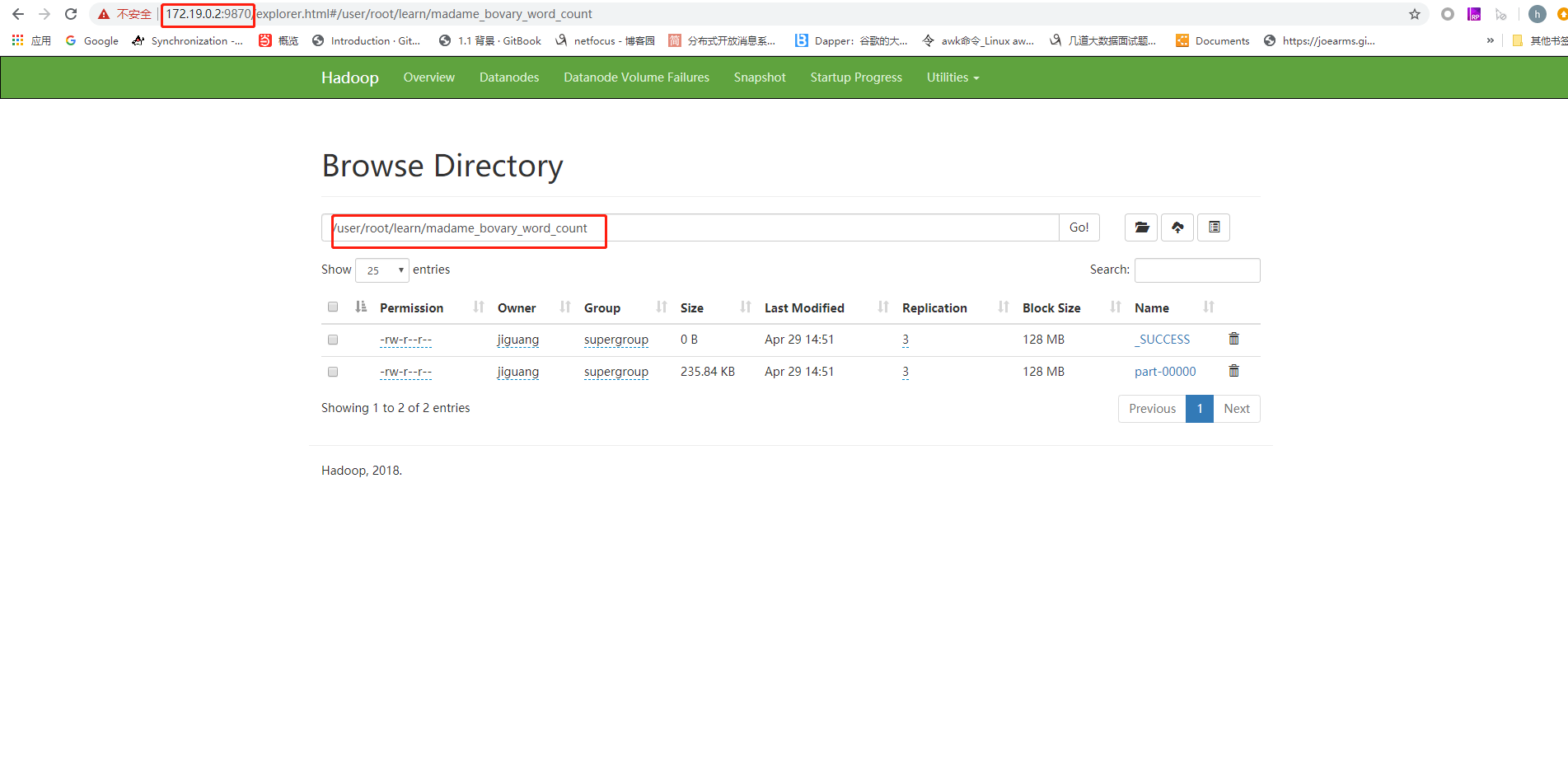Toggle the select-all checkbox in the table header
Screen dimensions: 1568x769
(333, 307)
